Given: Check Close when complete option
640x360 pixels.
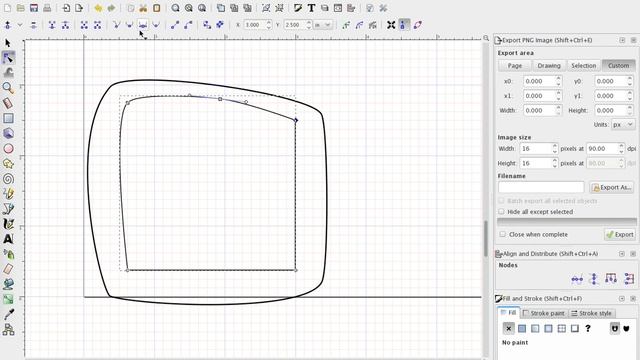Looking at the screenshot, I should click(502, 234).
